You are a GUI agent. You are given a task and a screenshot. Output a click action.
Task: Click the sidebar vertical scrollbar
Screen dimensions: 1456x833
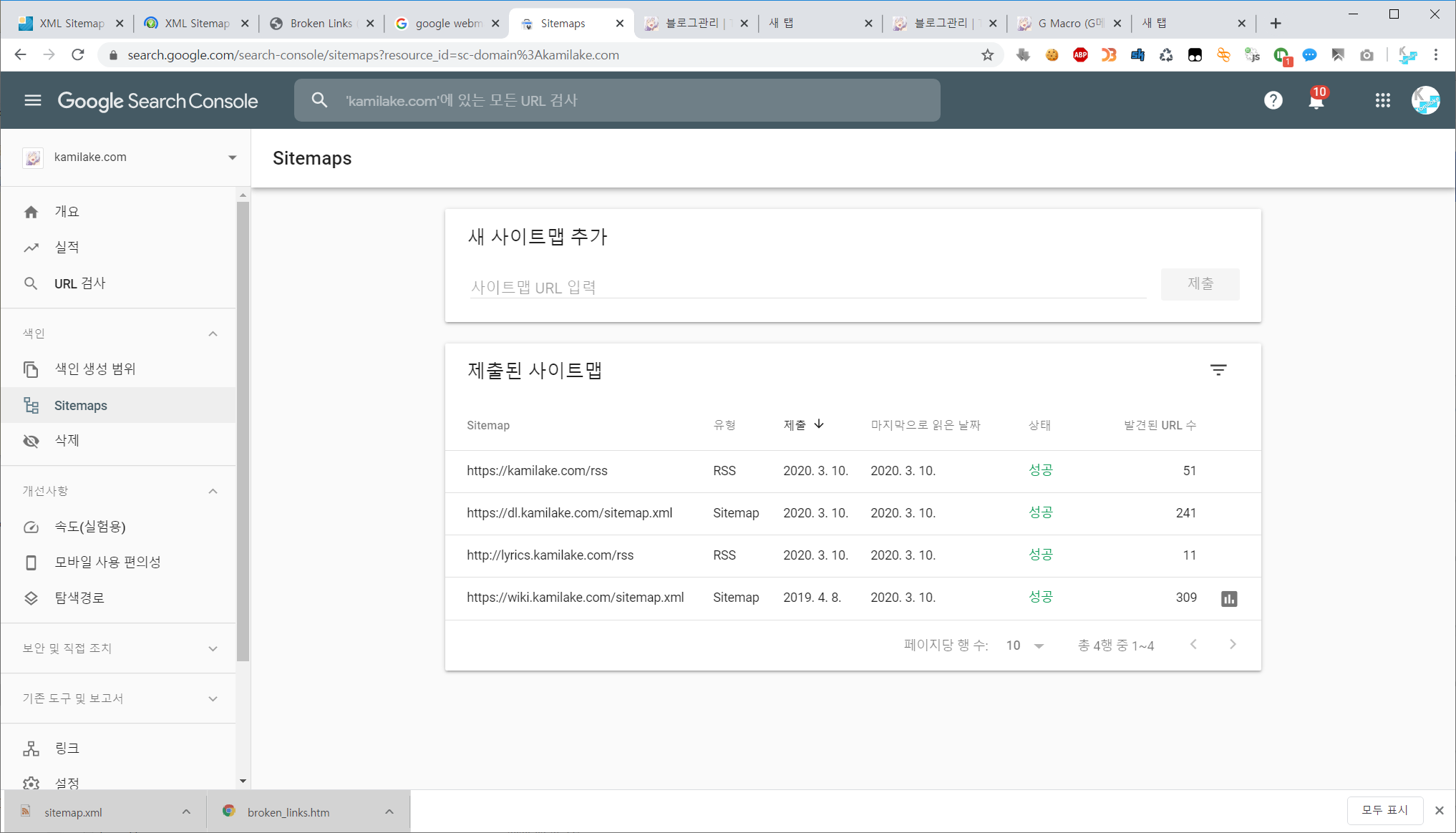[243, 429]
